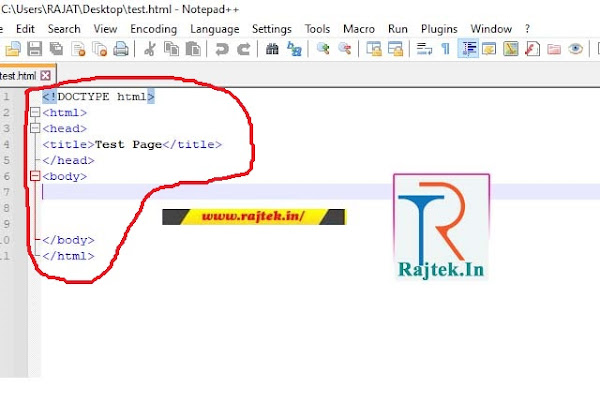Show the Document Map panel icon

510,49
